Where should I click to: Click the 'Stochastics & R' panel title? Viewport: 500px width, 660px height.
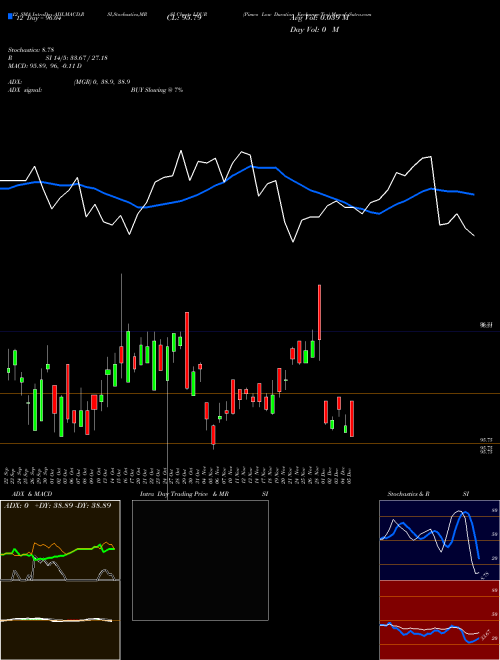point(409,494)
